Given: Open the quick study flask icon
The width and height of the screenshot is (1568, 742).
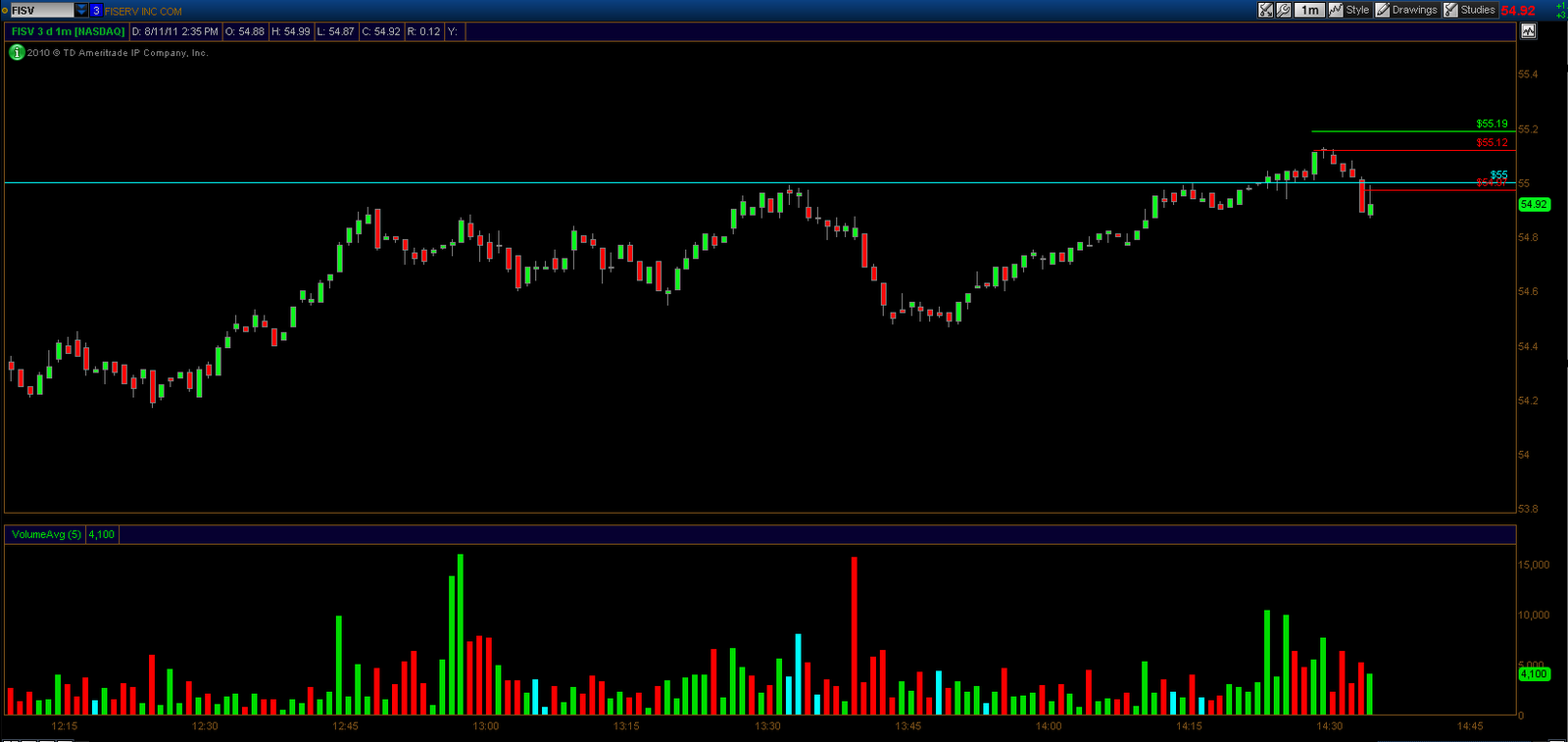Looking at the screenshot, I should click(1265, 10).
